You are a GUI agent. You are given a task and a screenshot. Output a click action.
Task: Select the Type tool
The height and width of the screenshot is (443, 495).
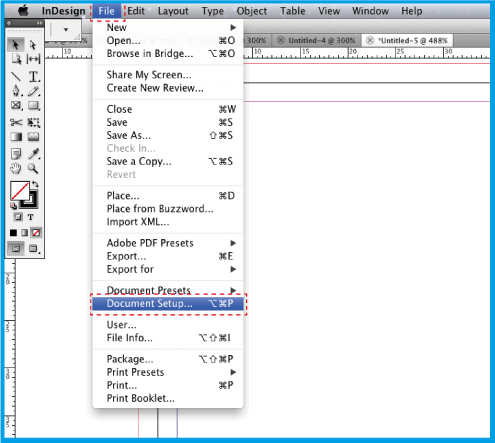pos(33,76)
